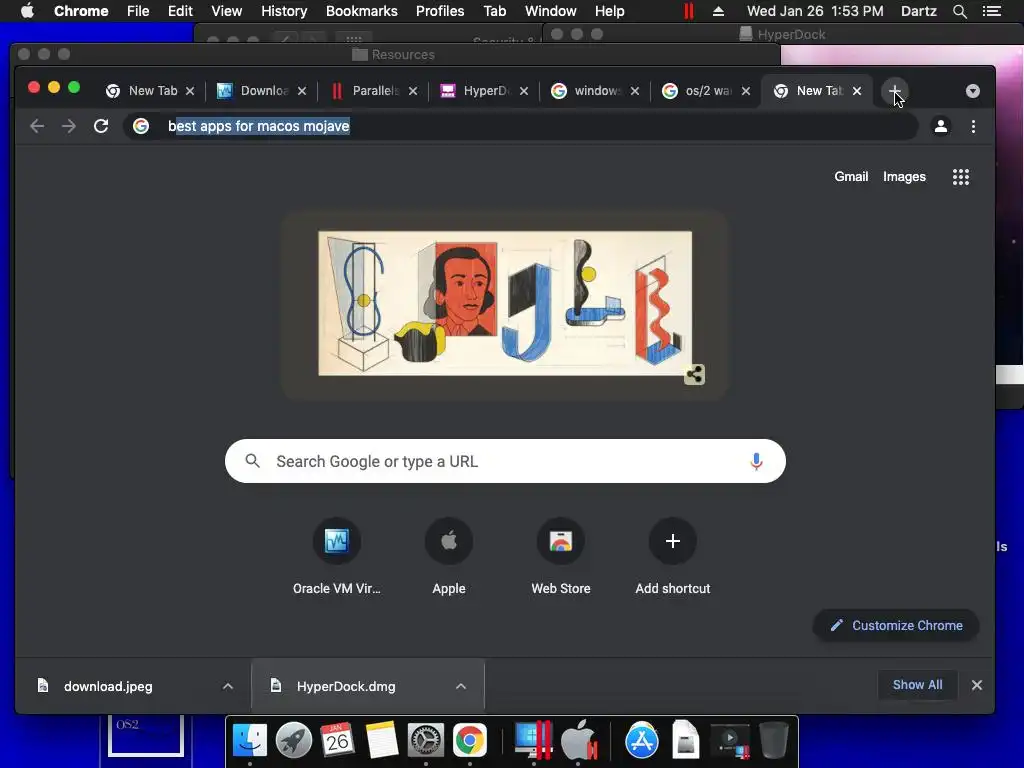Open App Store from the Dock
Viewport: 1024px width, 768px height.
pyautogui.click(x=642, y=741)
